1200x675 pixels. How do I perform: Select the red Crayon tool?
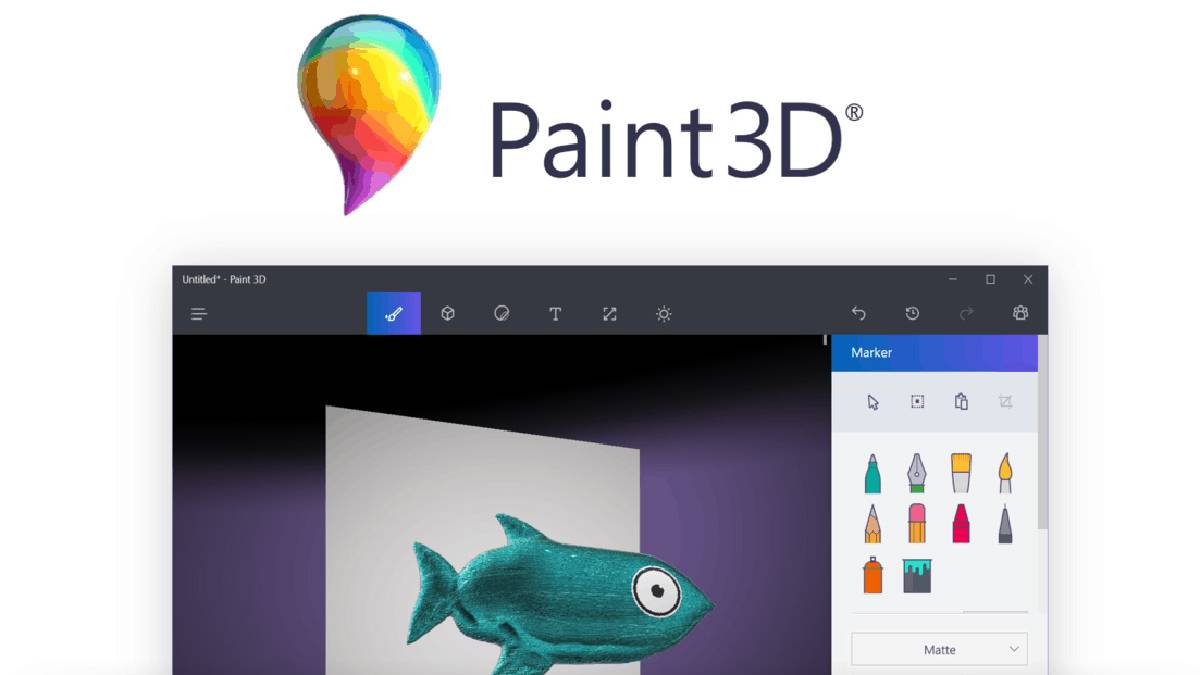tap(961, 523)
